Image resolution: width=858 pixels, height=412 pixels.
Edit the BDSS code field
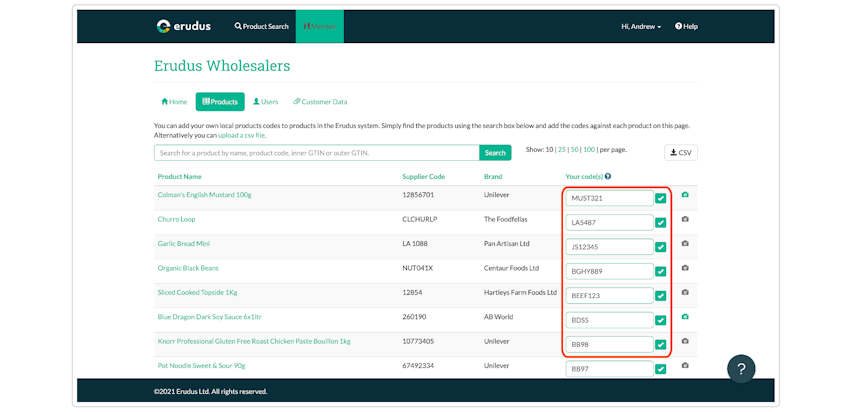(610, 320)
